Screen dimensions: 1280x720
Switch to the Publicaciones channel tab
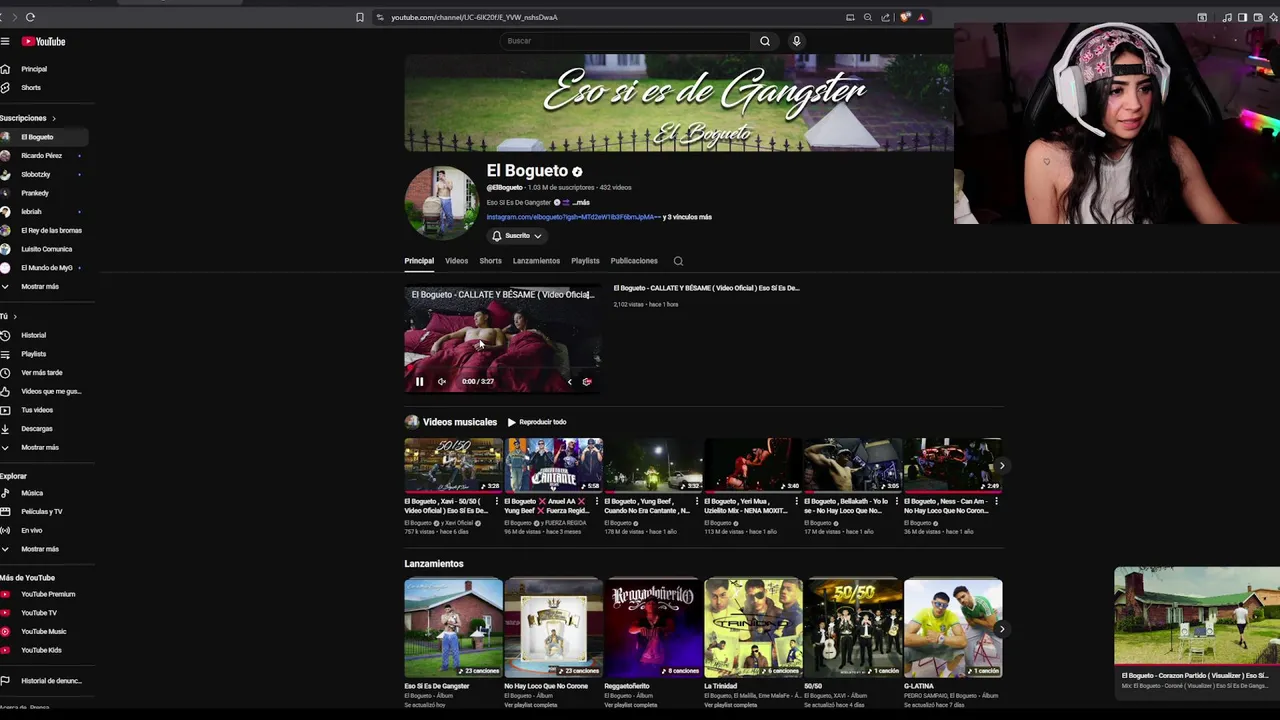point(634,261)
